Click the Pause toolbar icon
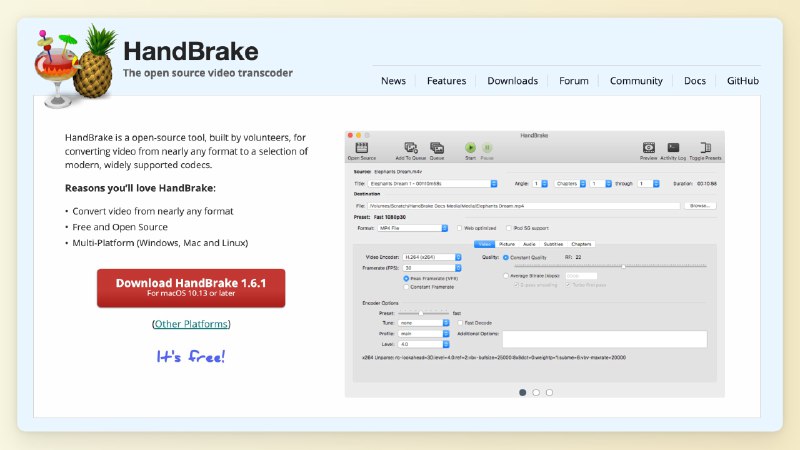The height and width of the screenshot is (450, 800). (487, 148)
